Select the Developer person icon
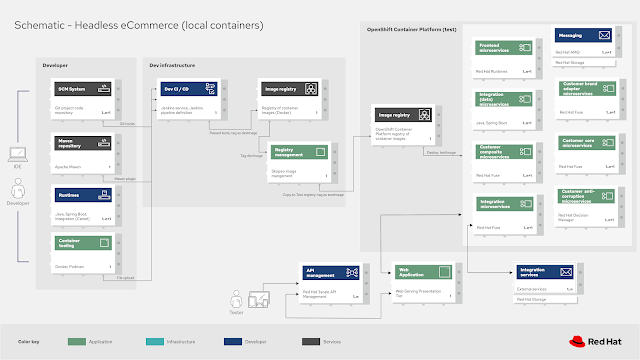The image size is (640, 360). coord(18,189)
